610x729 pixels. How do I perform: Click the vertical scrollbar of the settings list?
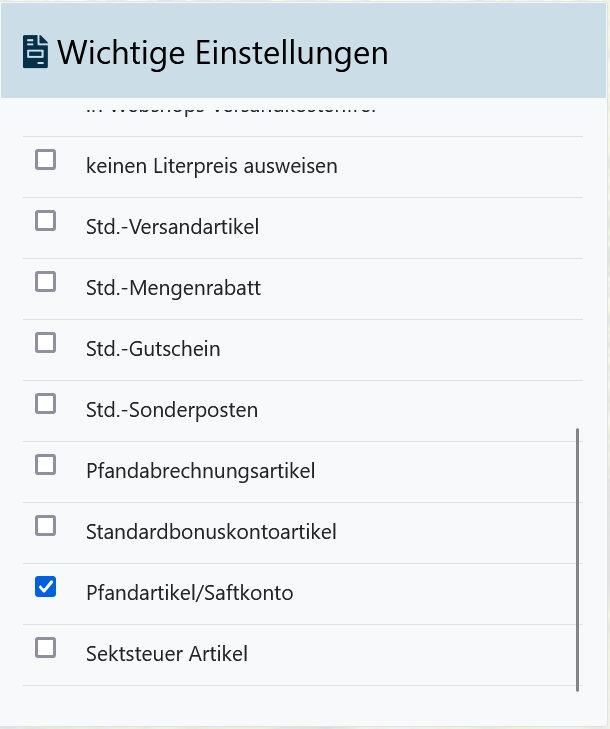pyautogui.click(x=577, y=560)
